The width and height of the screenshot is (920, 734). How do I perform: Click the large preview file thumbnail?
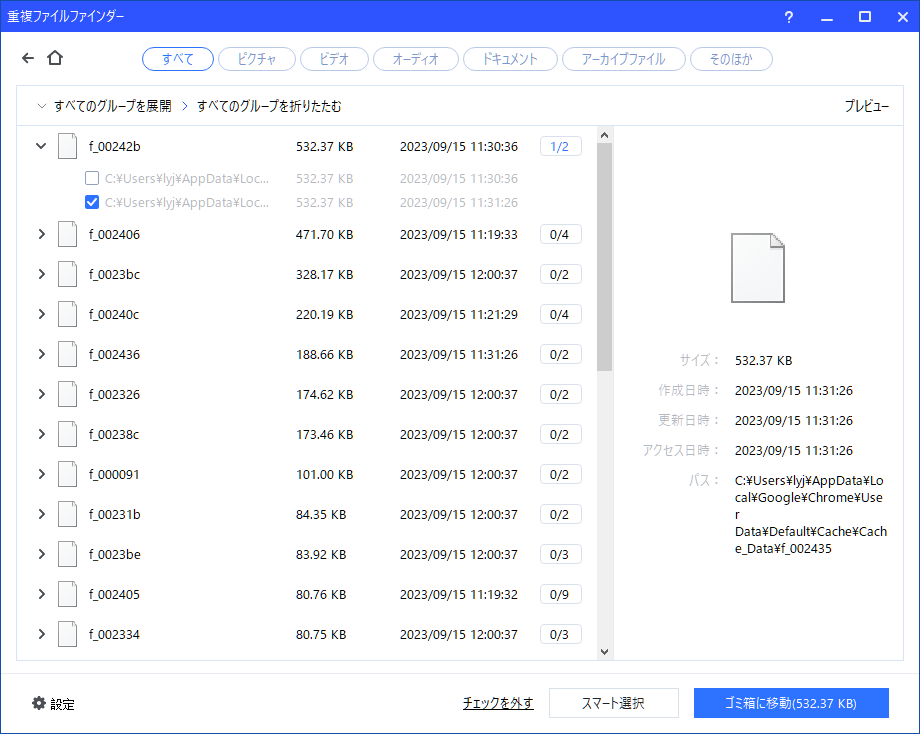(757, 268)
